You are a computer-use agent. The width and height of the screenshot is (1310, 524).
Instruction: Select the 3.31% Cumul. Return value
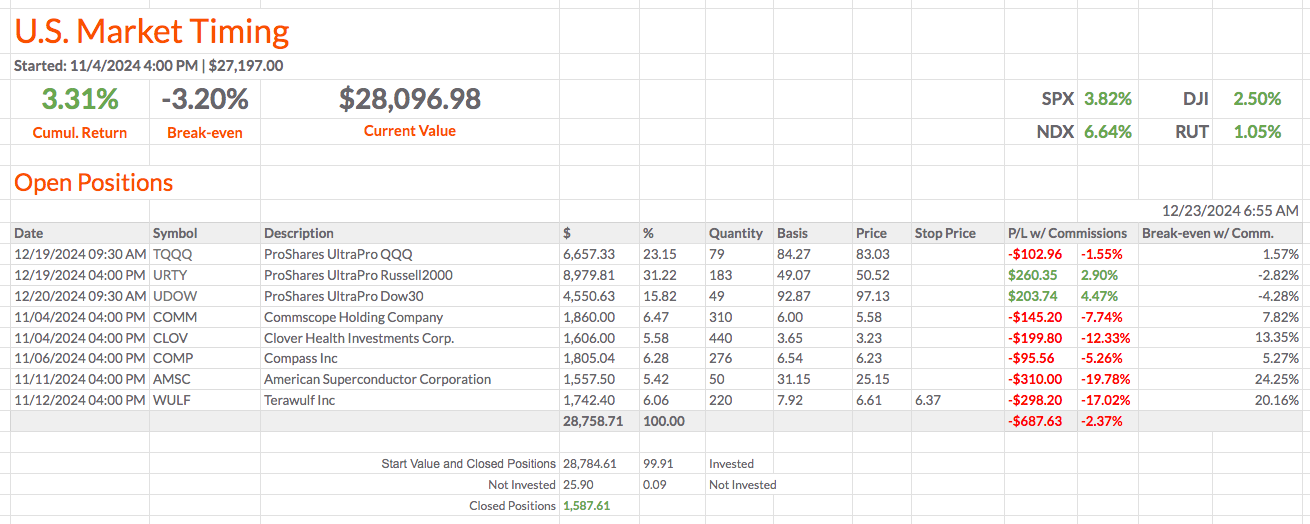[80, 99]
